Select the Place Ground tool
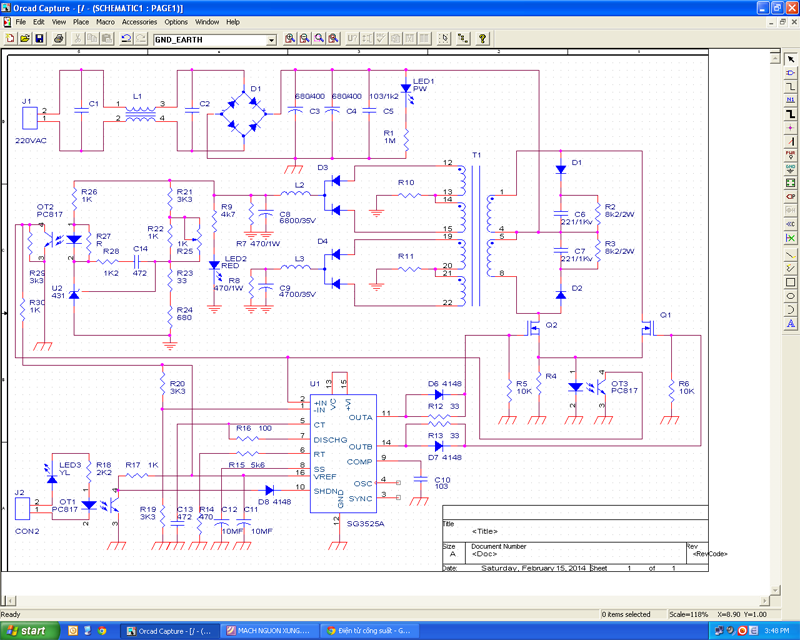Viewport: 800px width, 640px height. pyautogui.click(x=790, y=169)
